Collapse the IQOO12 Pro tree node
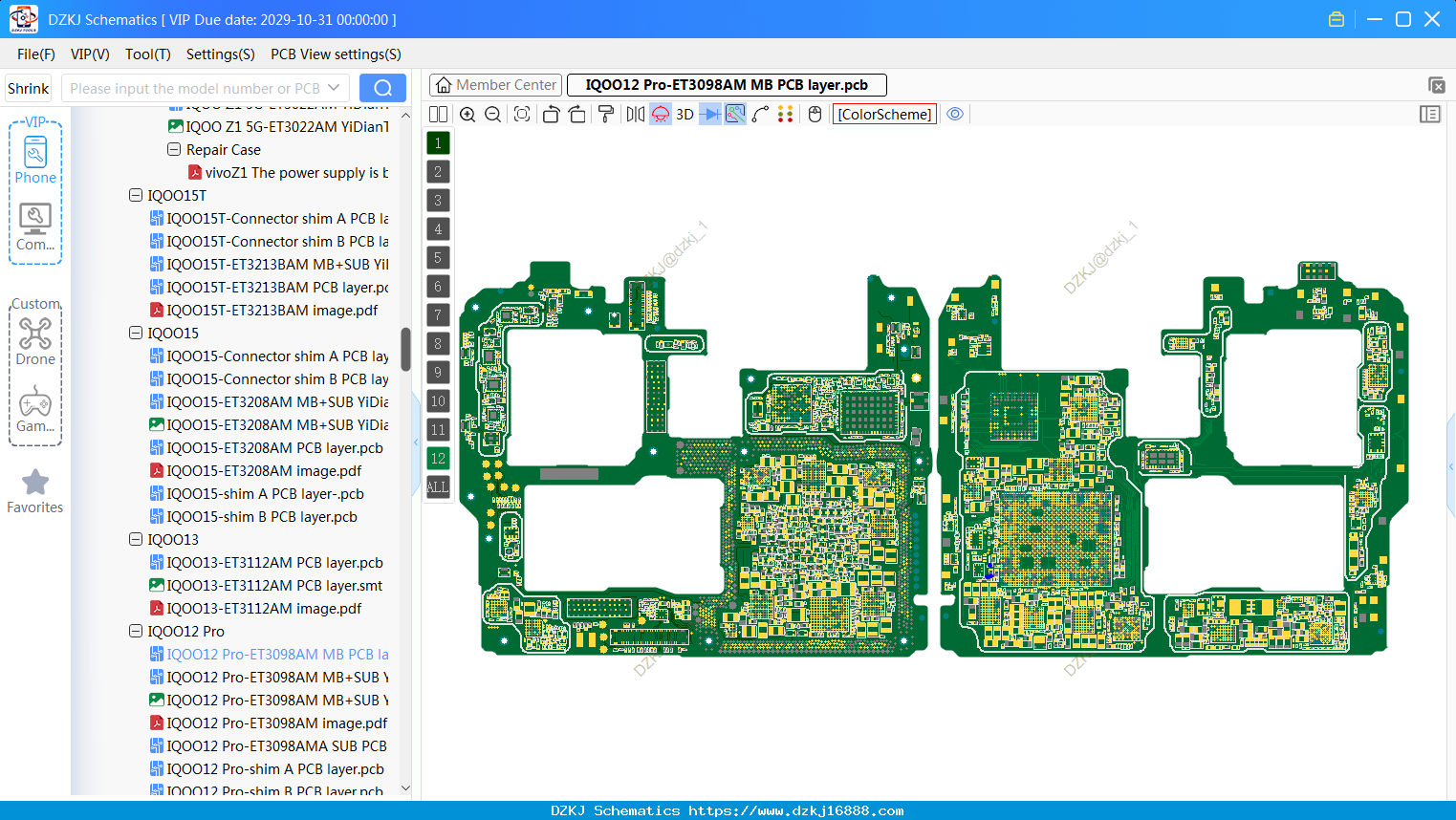This screenshot has height=820, width=1456. [136, 631]
